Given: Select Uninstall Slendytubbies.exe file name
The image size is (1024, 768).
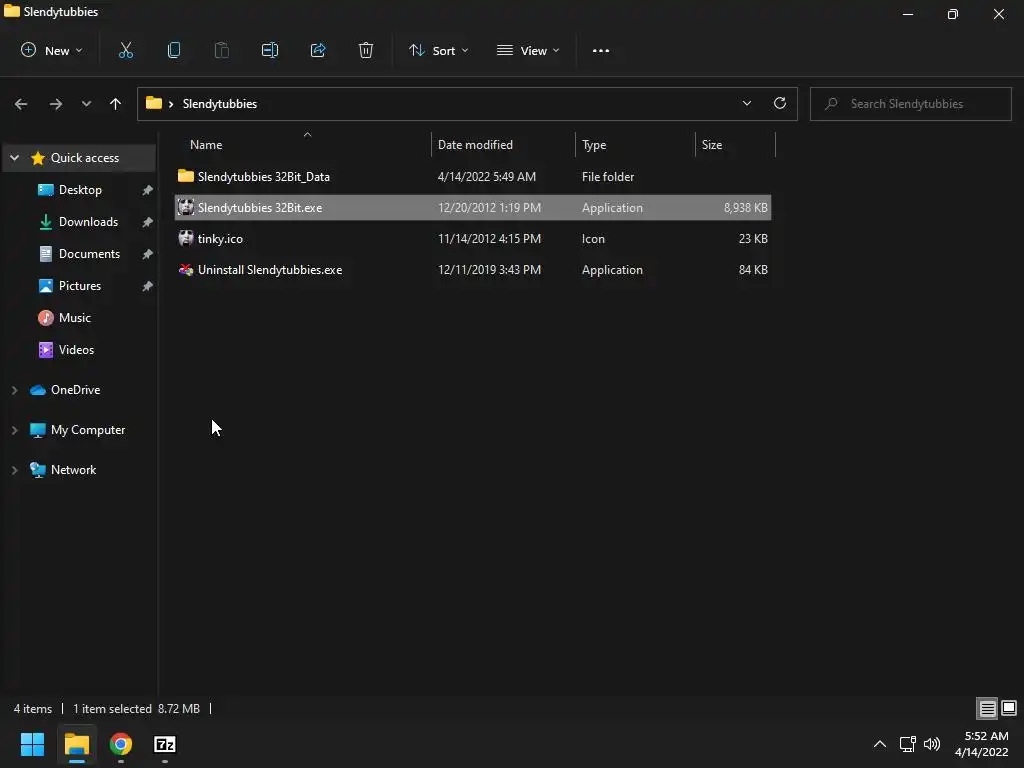Looking at the screenshot, I should (270, 270).
